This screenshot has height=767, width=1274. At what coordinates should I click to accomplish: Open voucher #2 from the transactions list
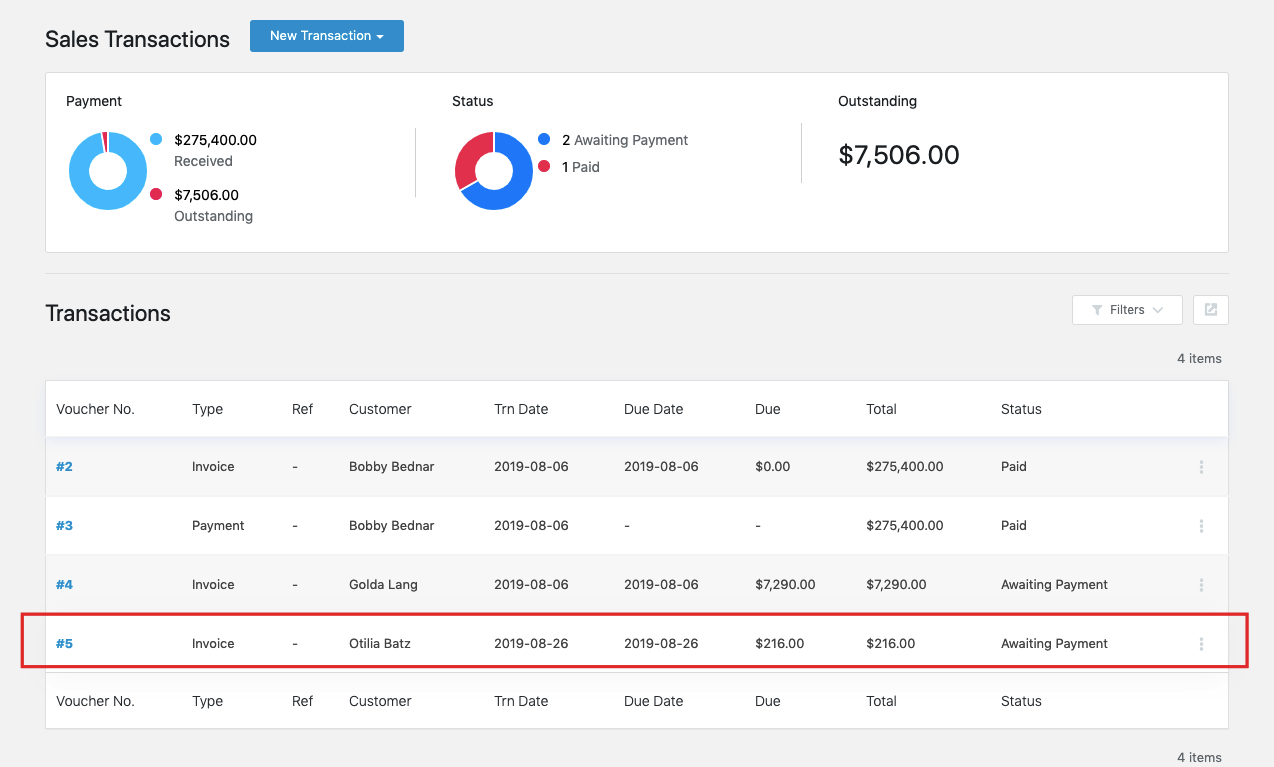coord(64,466)
